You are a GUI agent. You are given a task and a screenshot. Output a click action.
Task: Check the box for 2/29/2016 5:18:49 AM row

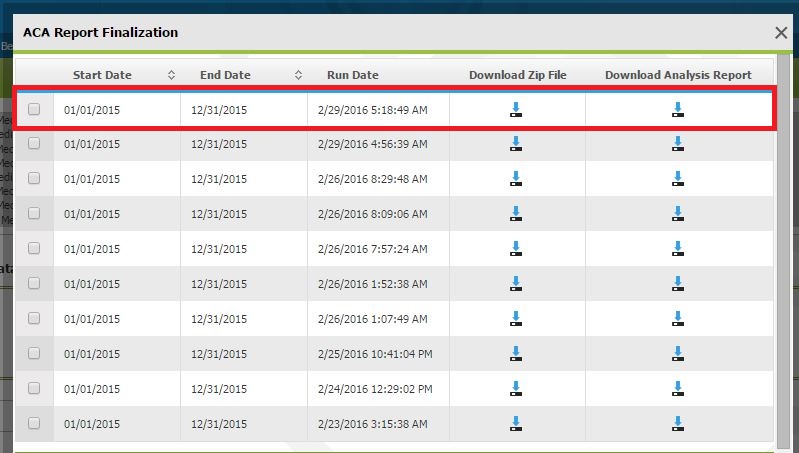click(34, 109)
